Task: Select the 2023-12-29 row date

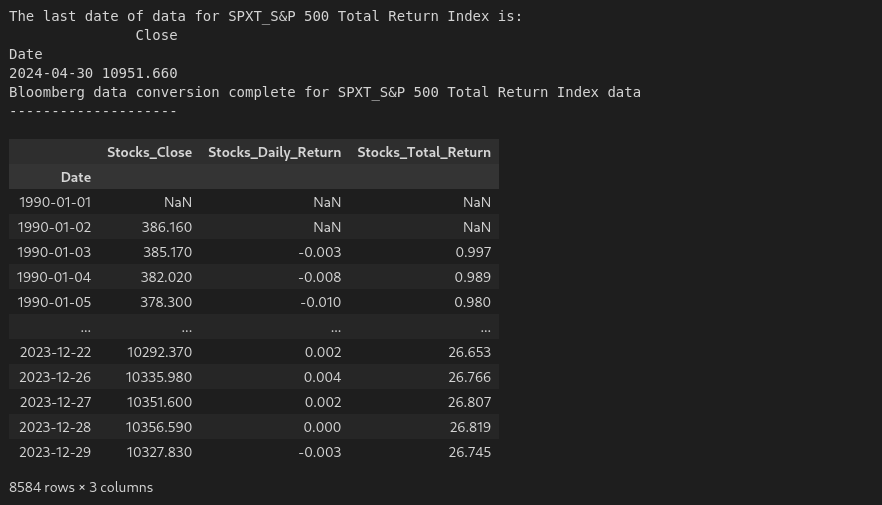Action: point(55,452)
